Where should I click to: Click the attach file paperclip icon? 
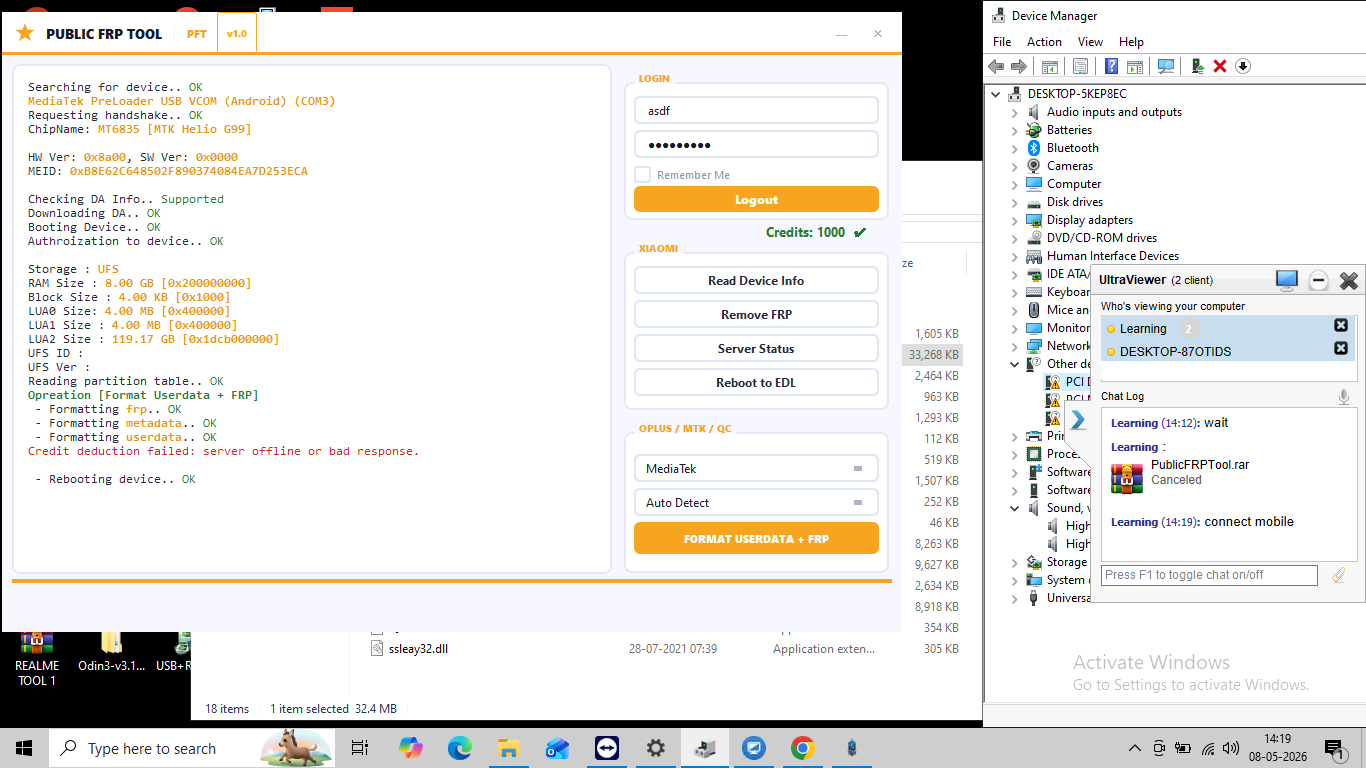click(1339, 575)
